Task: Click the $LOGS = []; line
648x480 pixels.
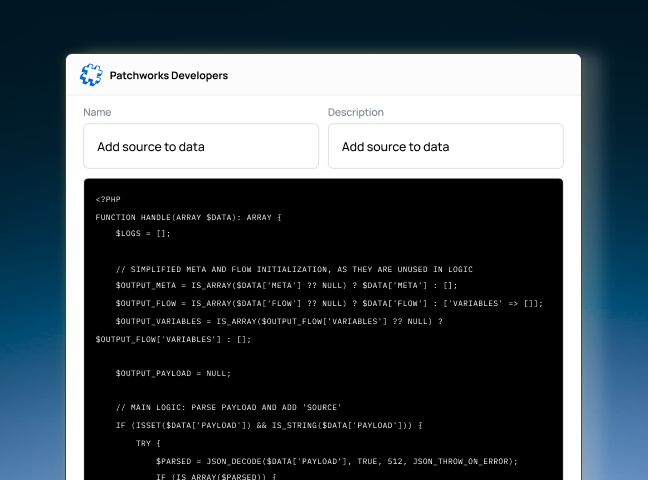Action: 143,234
